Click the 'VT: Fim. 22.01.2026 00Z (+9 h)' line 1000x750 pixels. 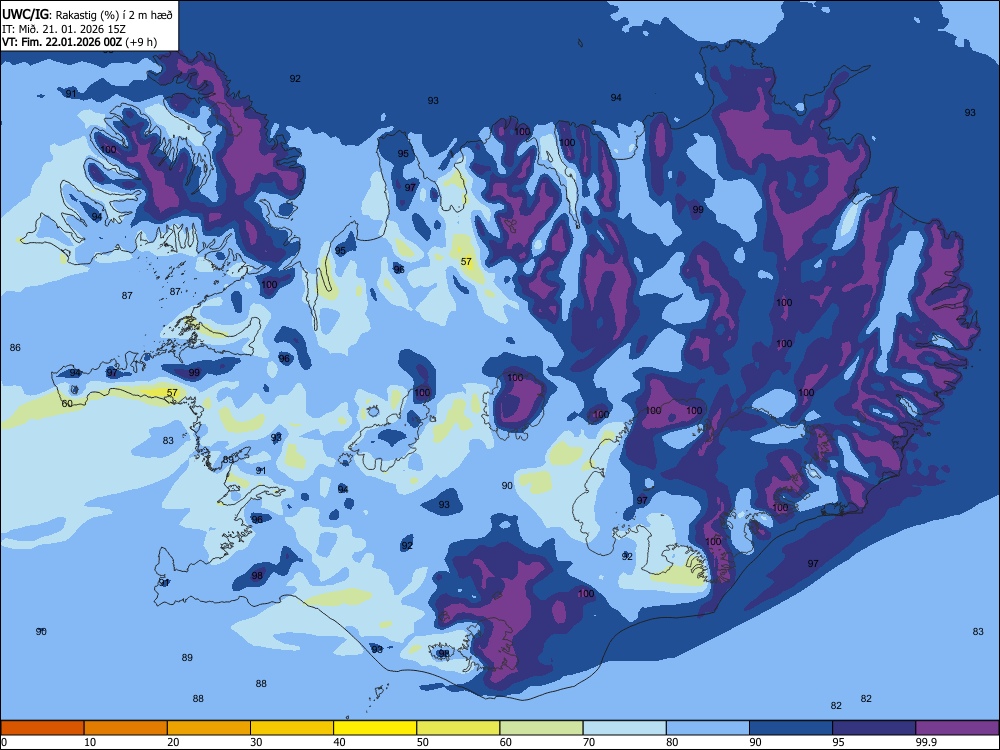pos(79,42)
